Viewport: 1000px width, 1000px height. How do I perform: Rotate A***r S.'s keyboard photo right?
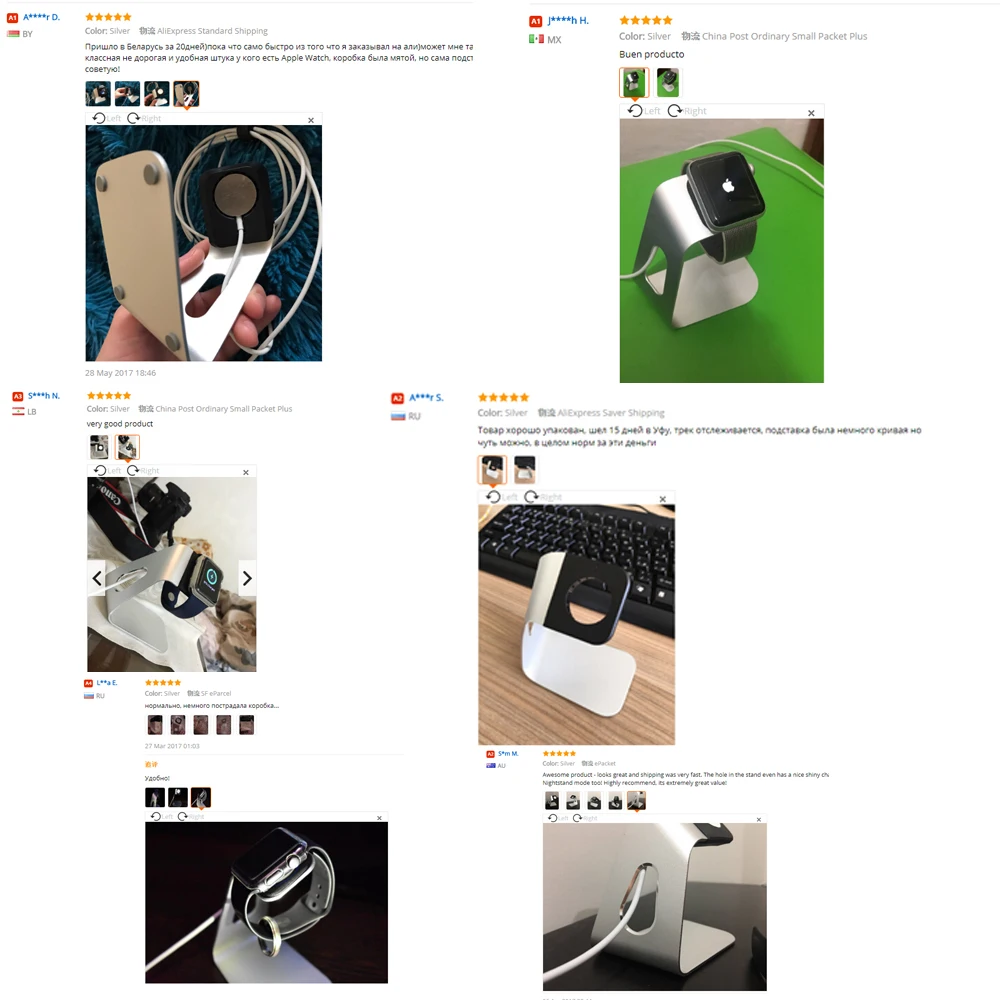tap(543, 496)
